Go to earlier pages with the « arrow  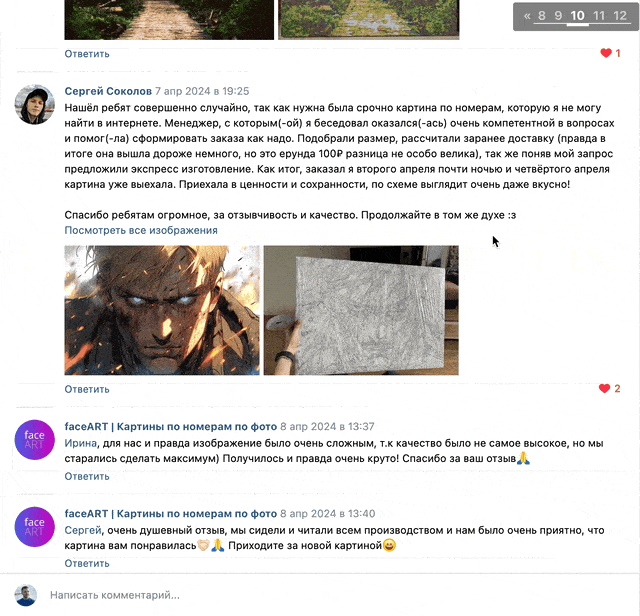click(527, 16)
